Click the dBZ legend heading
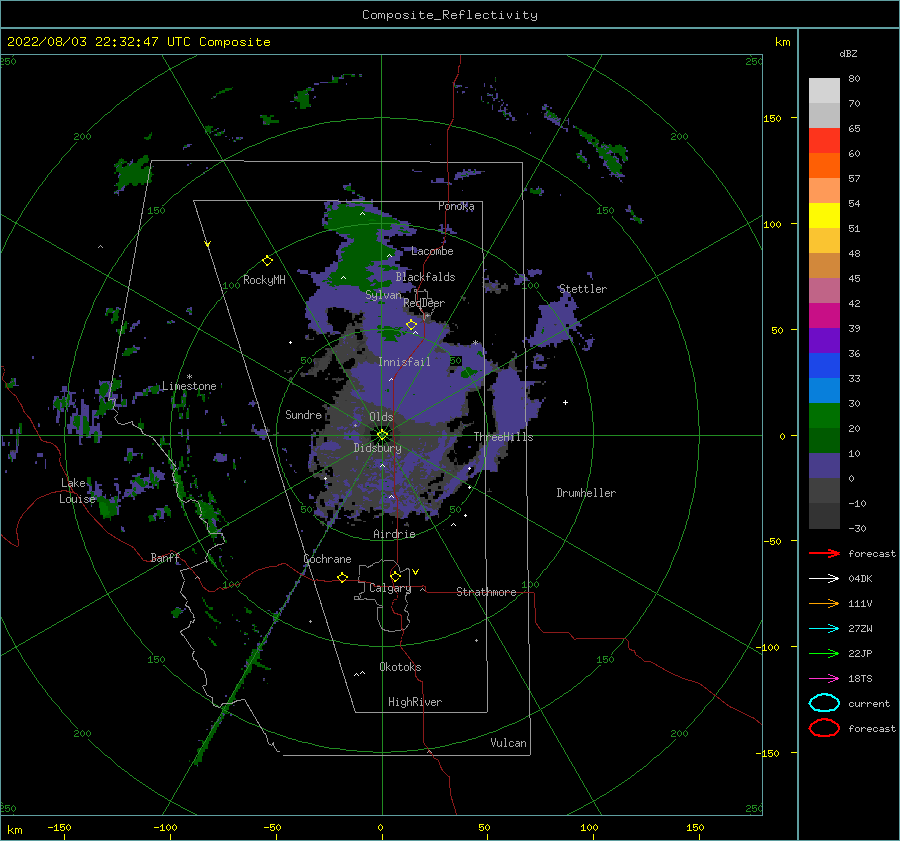Image resolution: width=900 pixels, height=841 pixels. 848,53
